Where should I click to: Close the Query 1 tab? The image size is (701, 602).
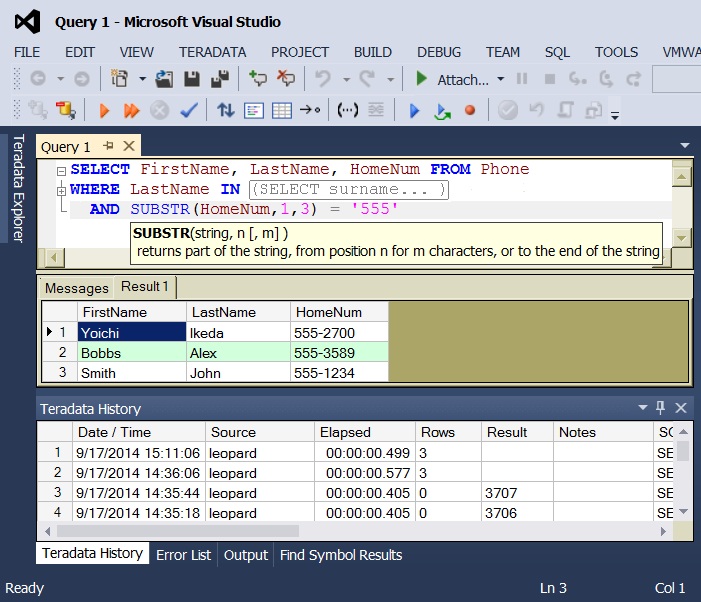tap(129, 146)
